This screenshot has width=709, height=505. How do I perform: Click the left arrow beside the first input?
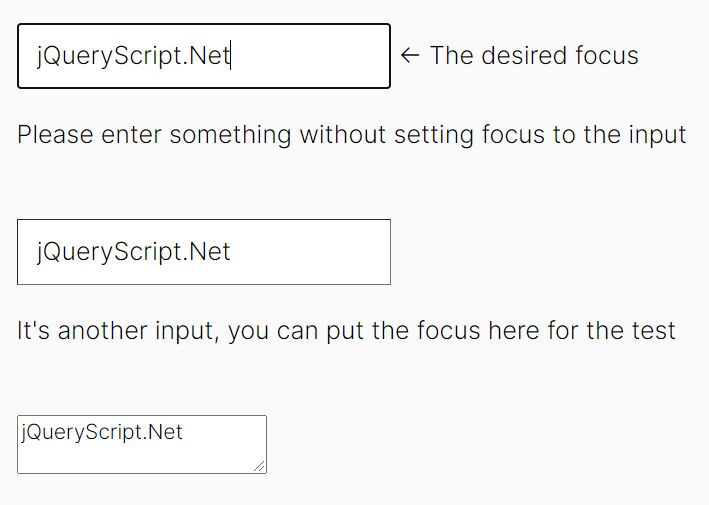click(x=408, y=56)
